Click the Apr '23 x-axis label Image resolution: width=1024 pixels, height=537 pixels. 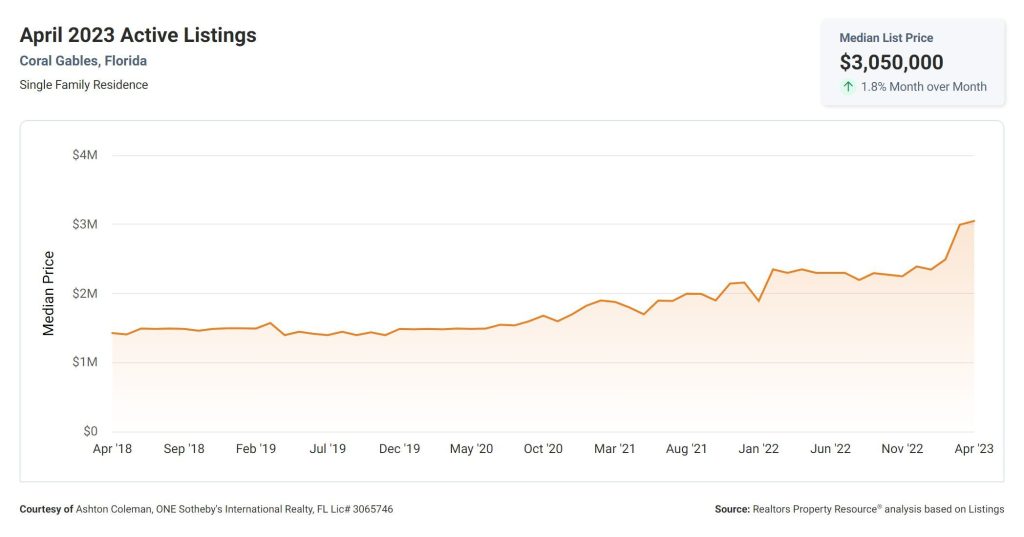point(974,449)
